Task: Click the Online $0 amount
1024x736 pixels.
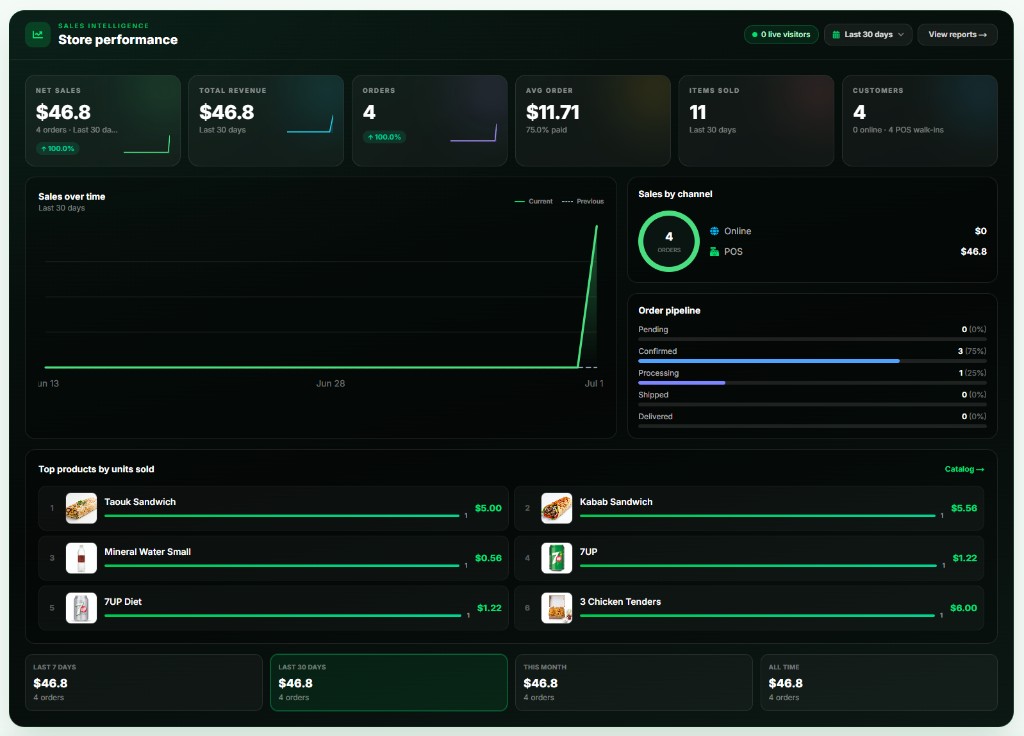Action: (980, 231)
